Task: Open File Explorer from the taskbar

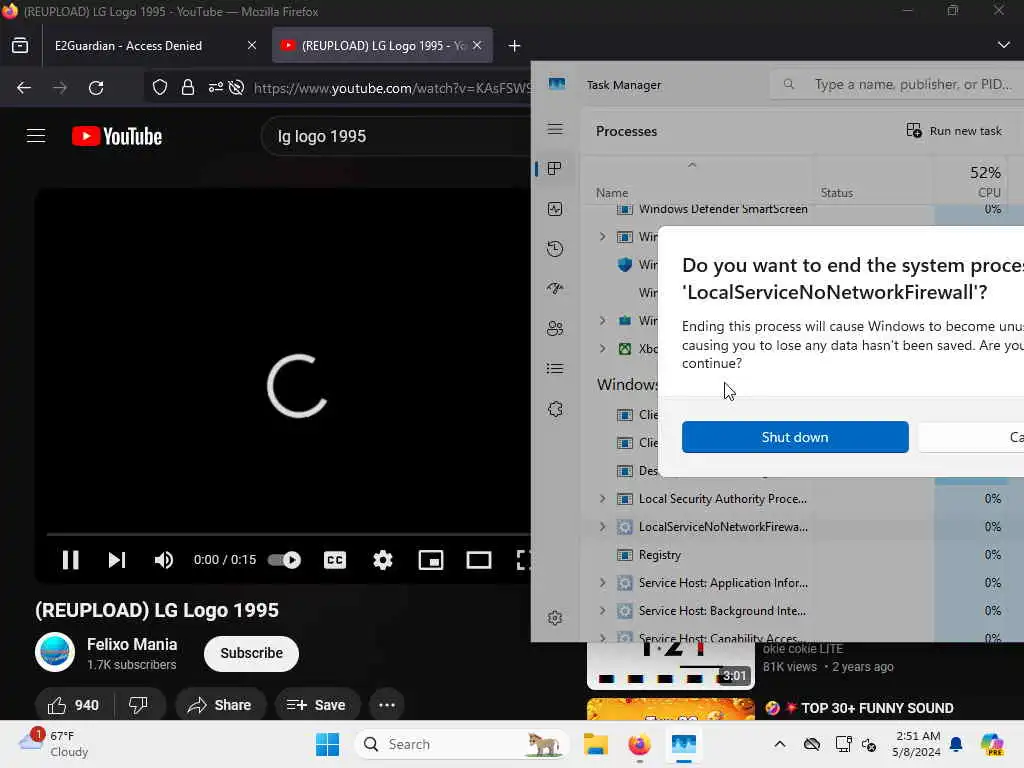Action: coord(596,744)
